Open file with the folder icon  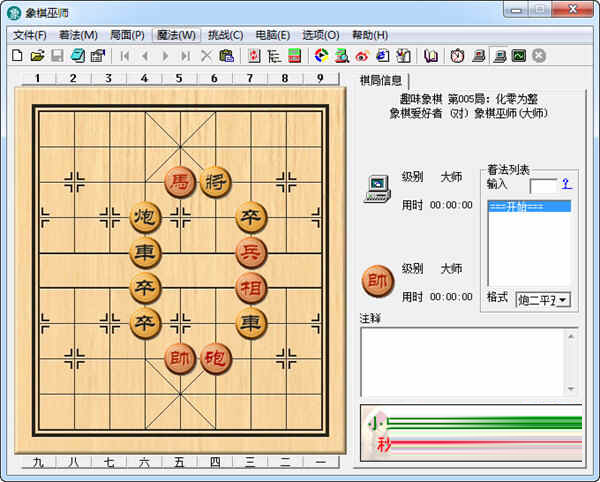[x=37, y=56]
